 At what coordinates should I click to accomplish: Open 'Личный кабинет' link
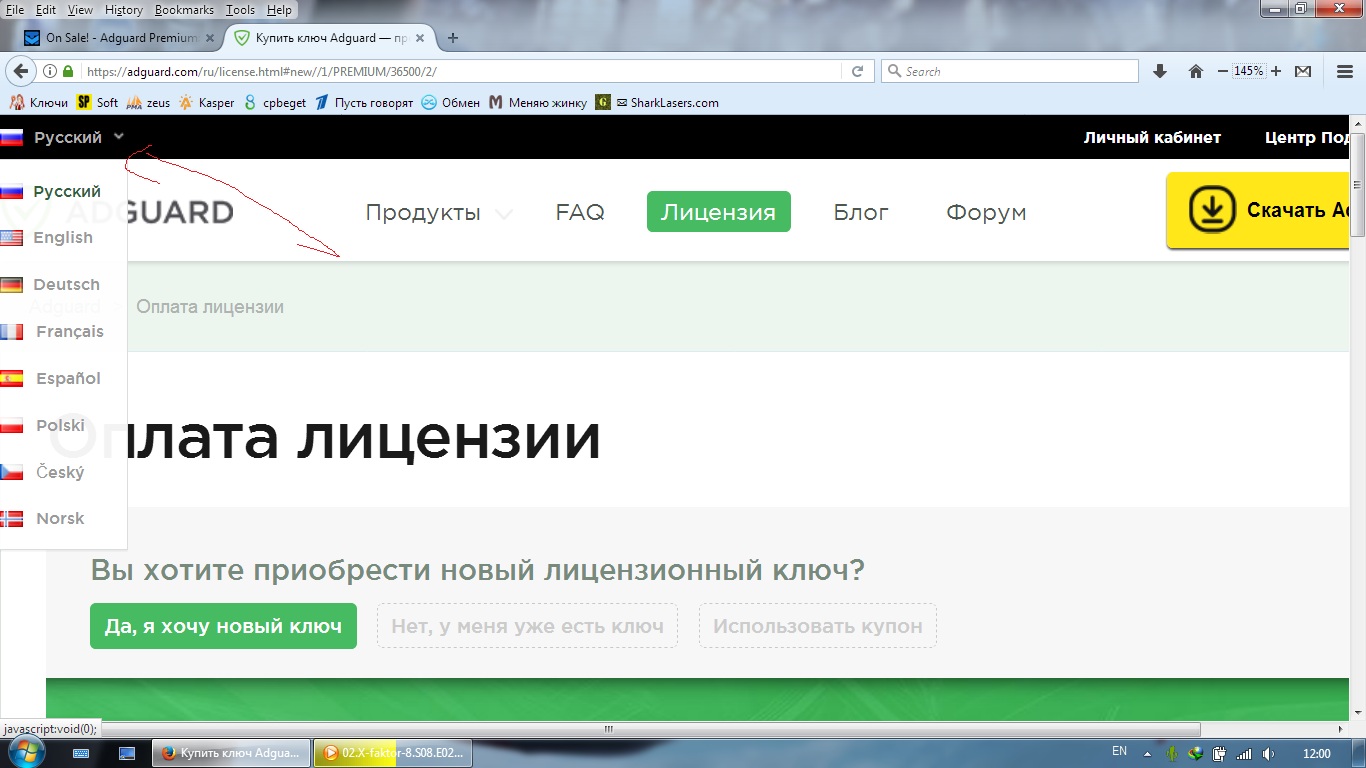click(x=1152, y=138)
